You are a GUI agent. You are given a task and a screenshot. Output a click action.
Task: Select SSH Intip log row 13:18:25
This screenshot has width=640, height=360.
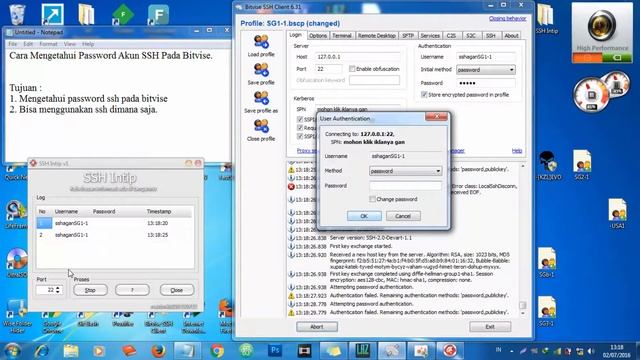click(114, 235)
